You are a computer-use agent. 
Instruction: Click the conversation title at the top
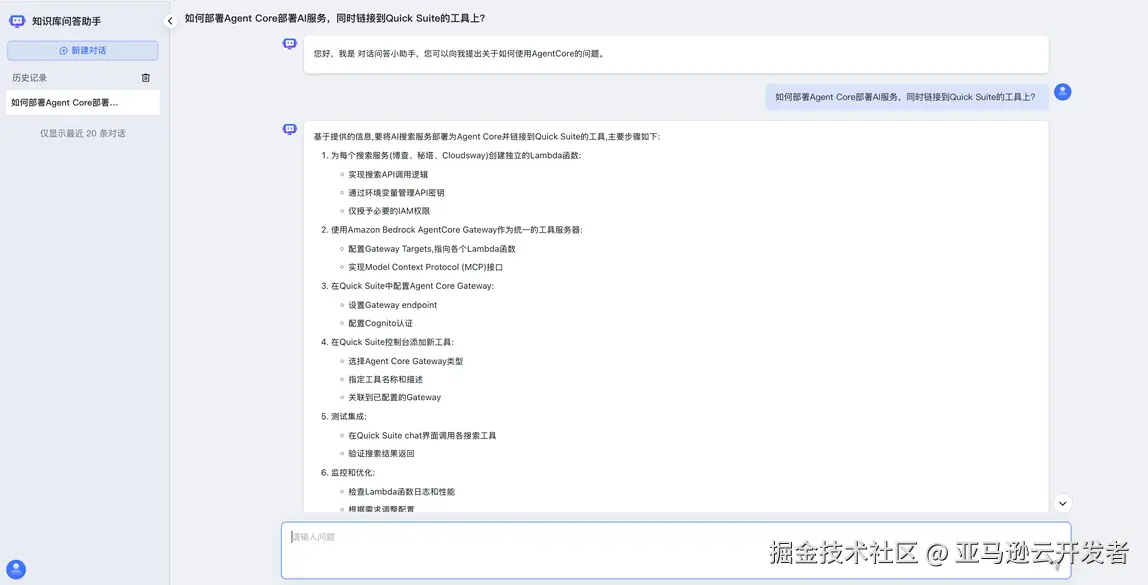click(335, 19)
